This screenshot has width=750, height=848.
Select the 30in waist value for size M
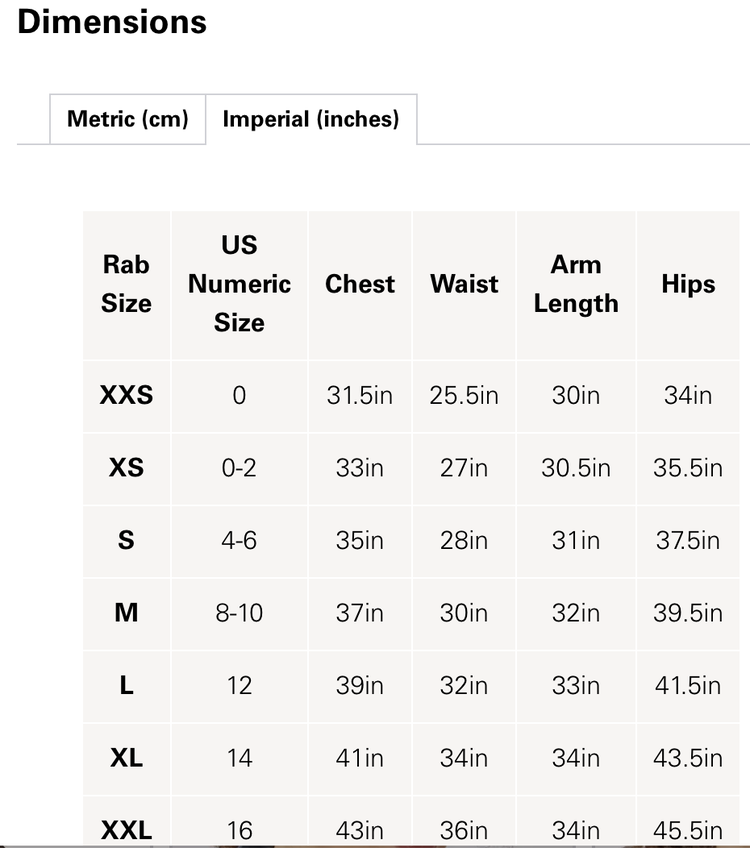coord(463,613)
